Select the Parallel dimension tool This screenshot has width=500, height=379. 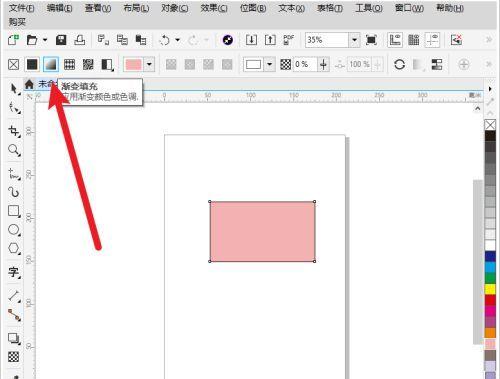click(x=14, y=295)
